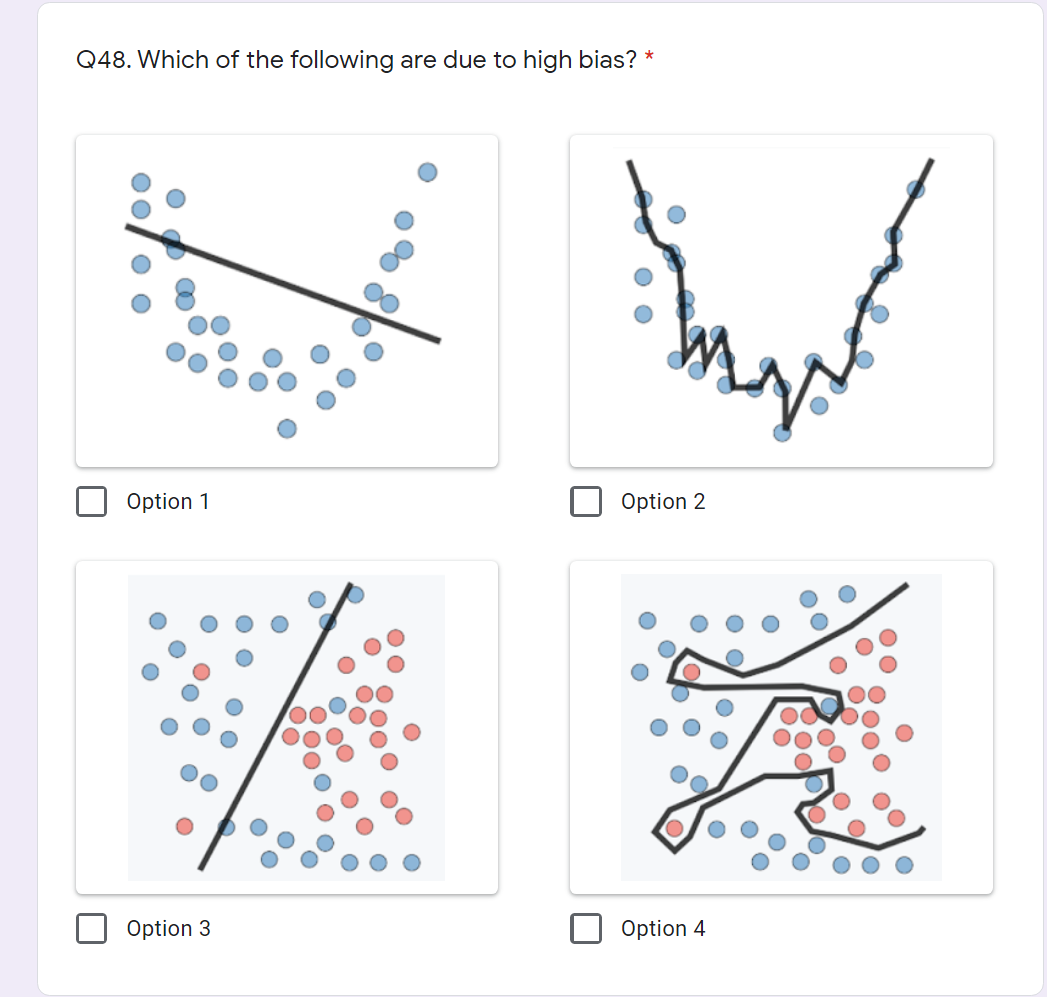This screenshot has width=1047, height=997.
Task: Check the Option 1 checkbox
Action: (91, 502)
